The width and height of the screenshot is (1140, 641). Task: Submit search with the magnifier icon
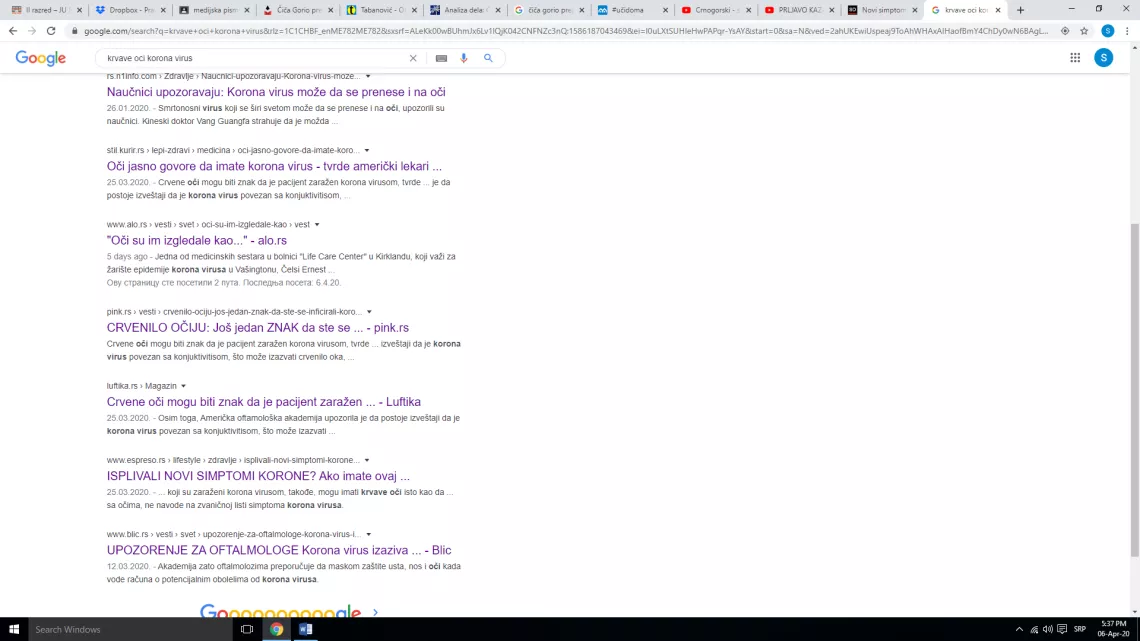pos(489,58)
